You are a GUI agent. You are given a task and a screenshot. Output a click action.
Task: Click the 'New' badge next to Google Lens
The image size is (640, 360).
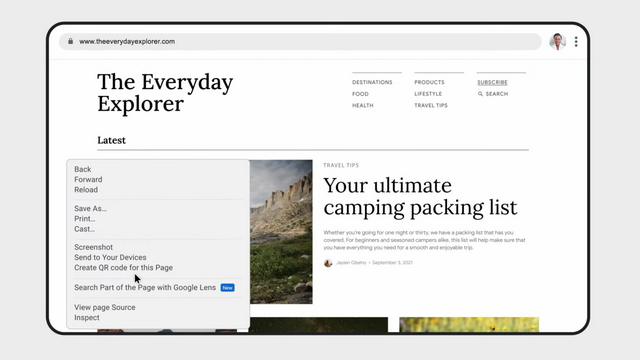pos(227,288)
